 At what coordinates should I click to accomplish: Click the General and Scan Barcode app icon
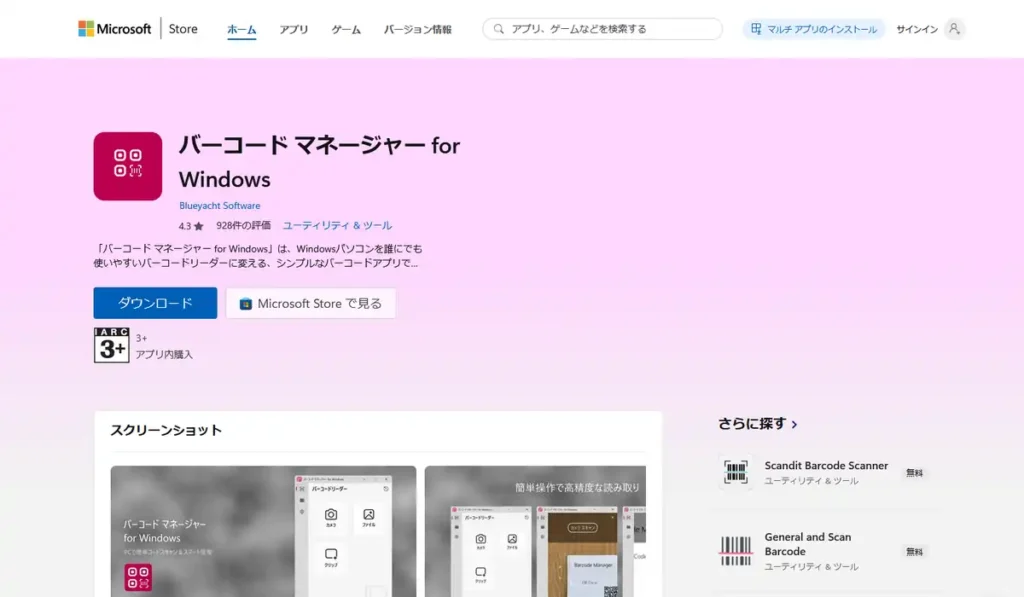point(736,549)
